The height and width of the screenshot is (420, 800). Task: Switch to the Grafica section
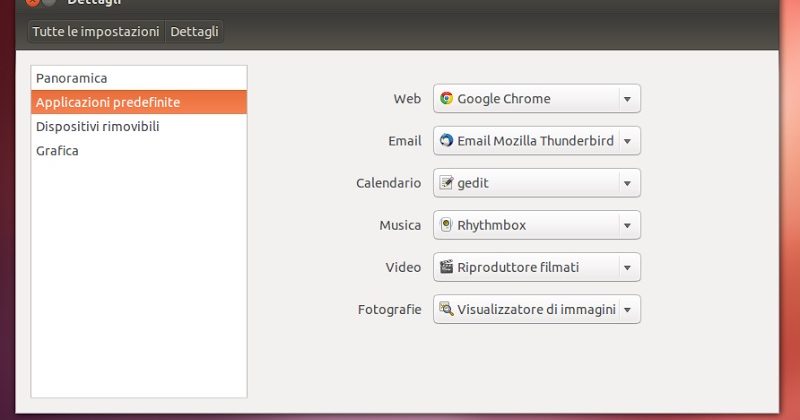coord(139,151)
